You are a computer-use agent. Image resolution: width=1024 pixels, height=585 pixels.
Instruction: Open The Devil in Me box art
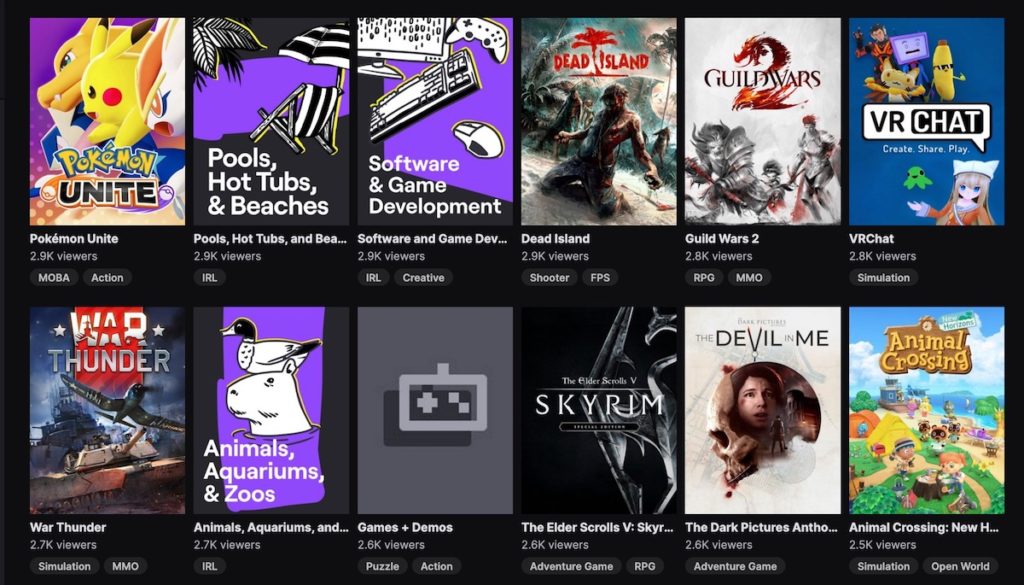[763, 411]
